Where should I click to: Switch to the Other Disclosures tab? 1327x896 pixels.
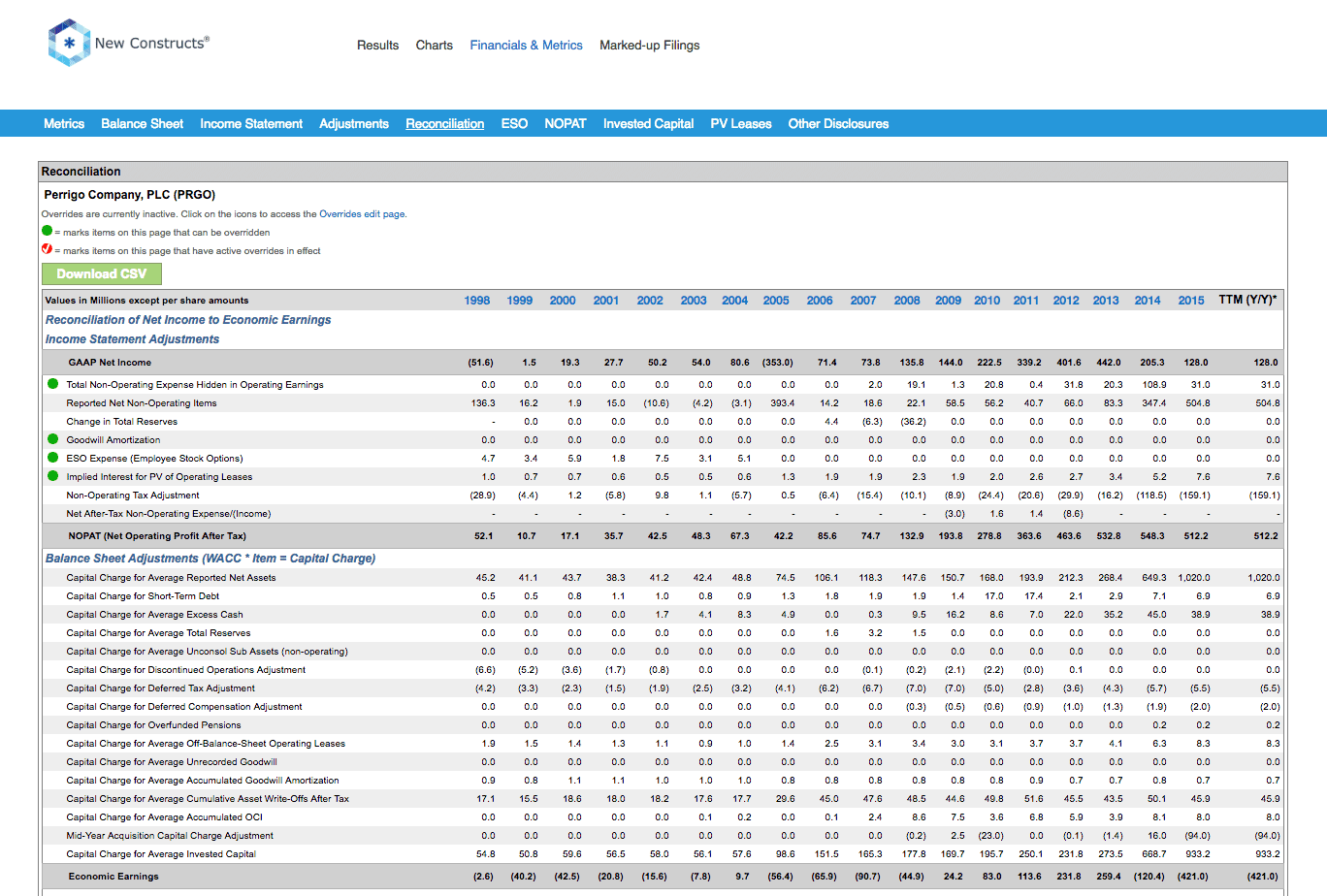[x=839, y=123]
